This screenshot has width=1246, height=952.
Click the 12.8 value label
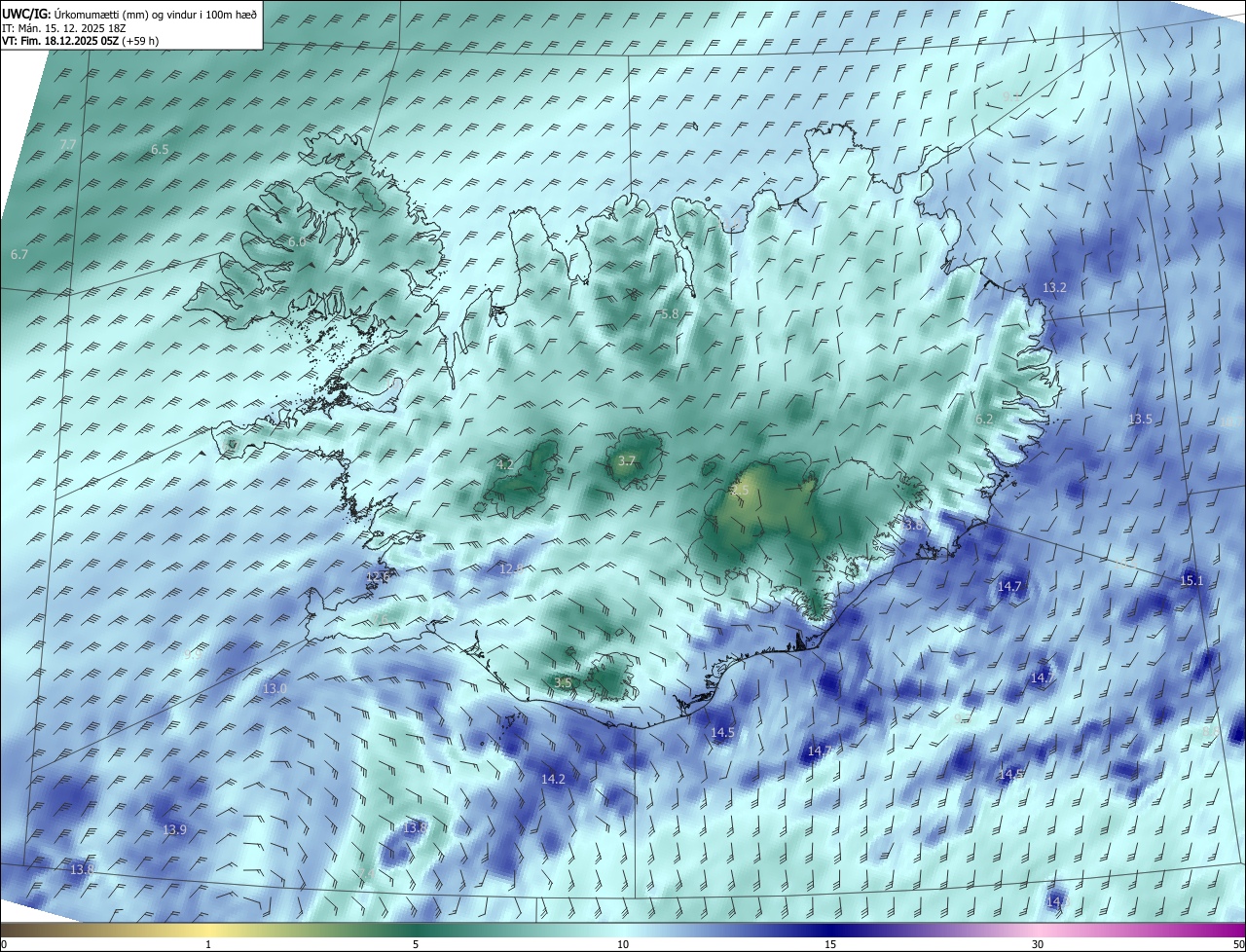tap(510, 568)
